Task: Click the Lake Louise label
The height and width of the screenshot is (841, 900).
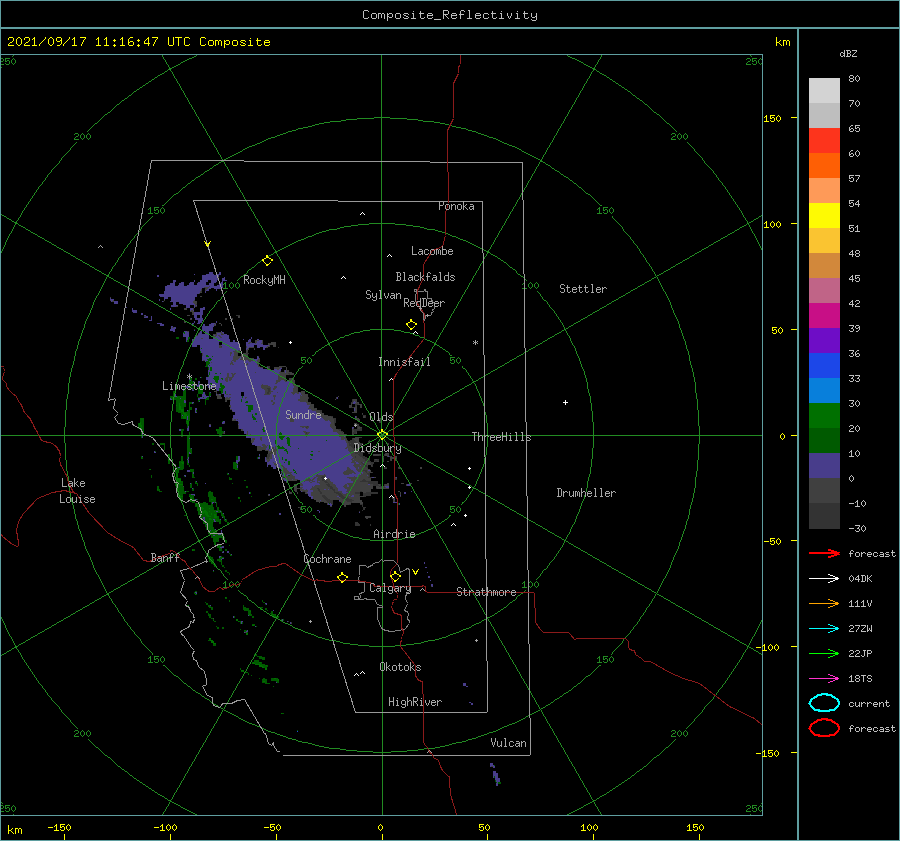Action: pos(77,491)
